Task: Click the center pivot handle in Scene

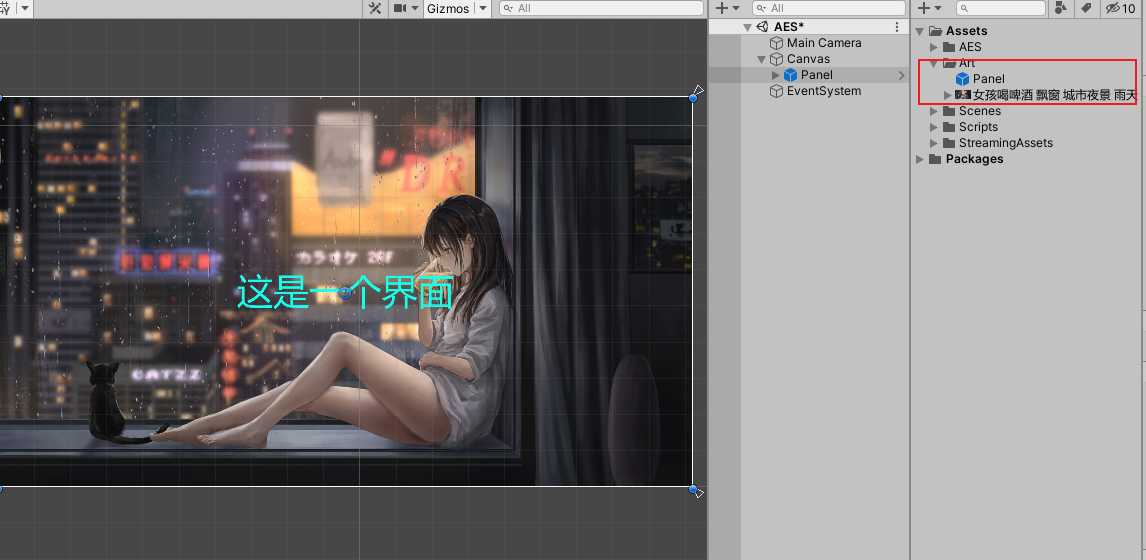Action: coord(346,292)
